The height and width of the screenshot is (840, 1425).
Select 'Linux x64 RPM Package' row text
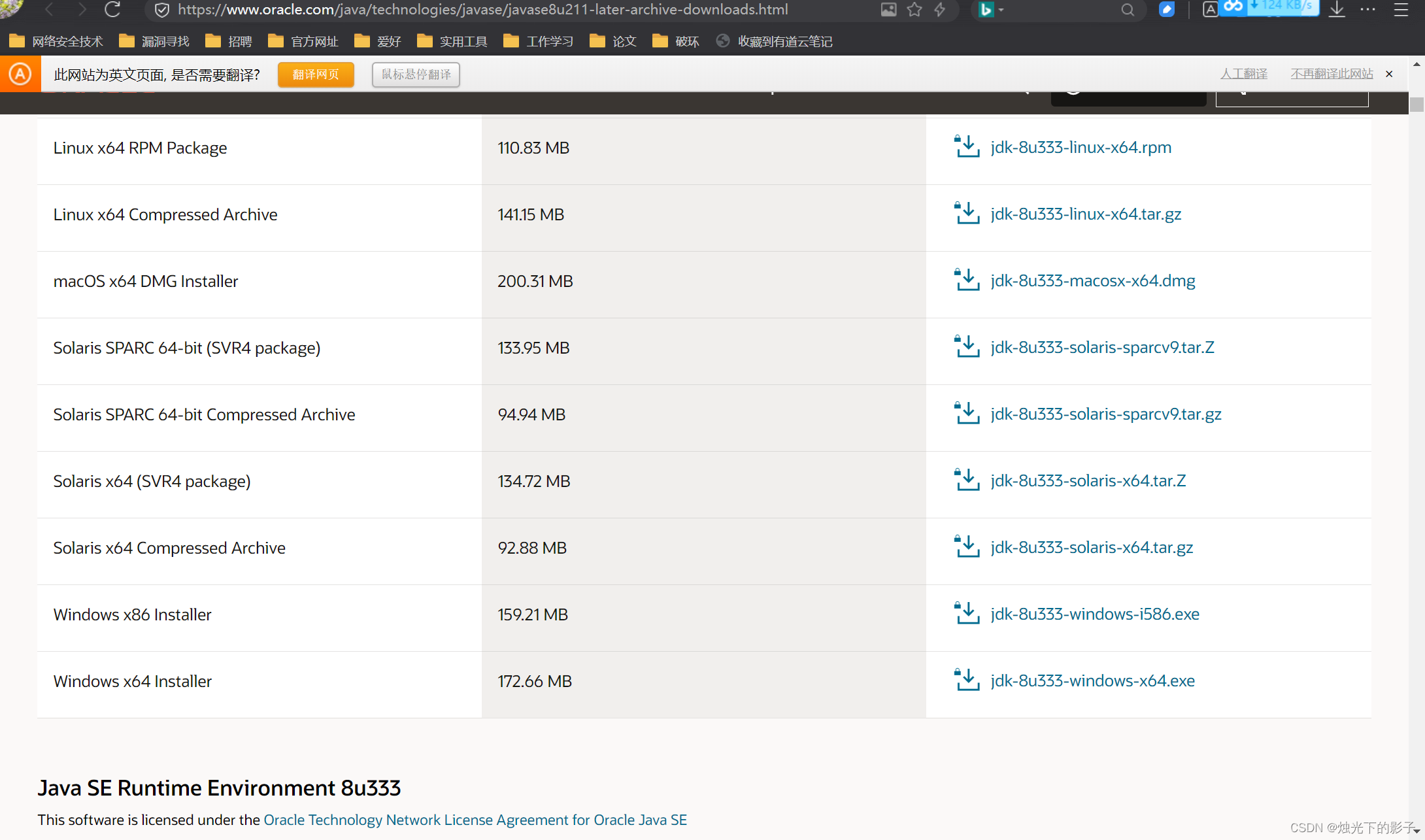(140, 148)
